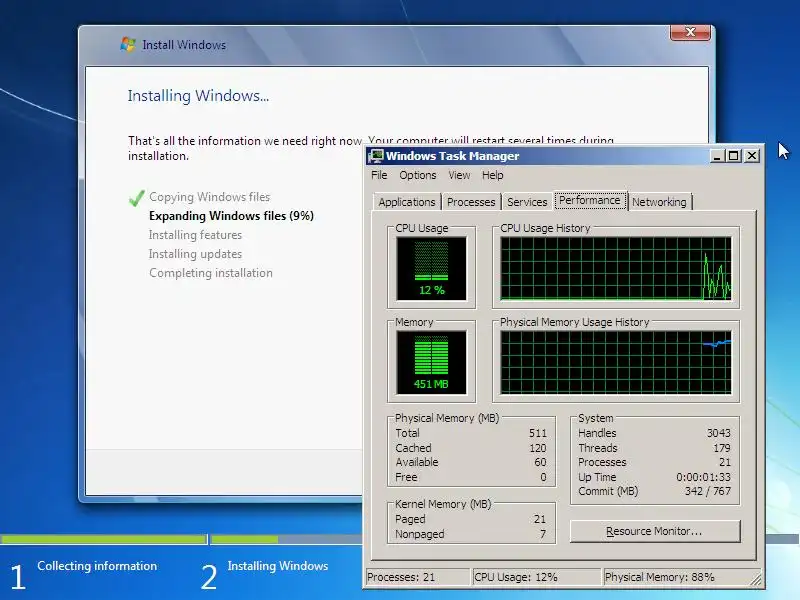800x600 pixels.
Task: Open the Help menu in Task Manager
Action: tap(492, 175)
